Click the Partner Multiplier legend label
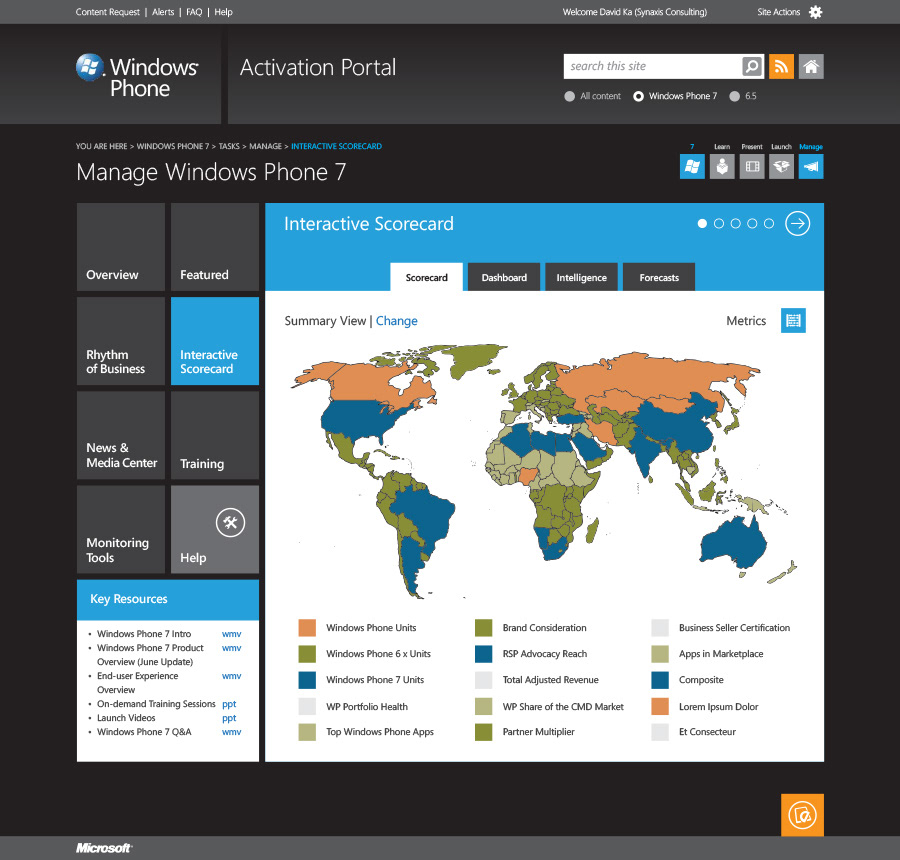This screenshot has width=900, height=860. [x=538, y=732]
